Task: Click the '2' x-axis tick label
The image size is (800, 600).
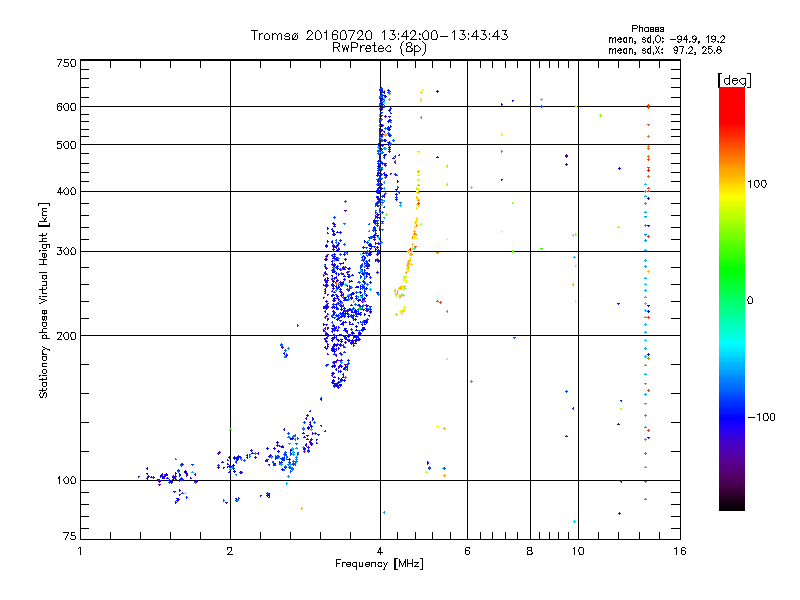Action: (x=230, y=551)
